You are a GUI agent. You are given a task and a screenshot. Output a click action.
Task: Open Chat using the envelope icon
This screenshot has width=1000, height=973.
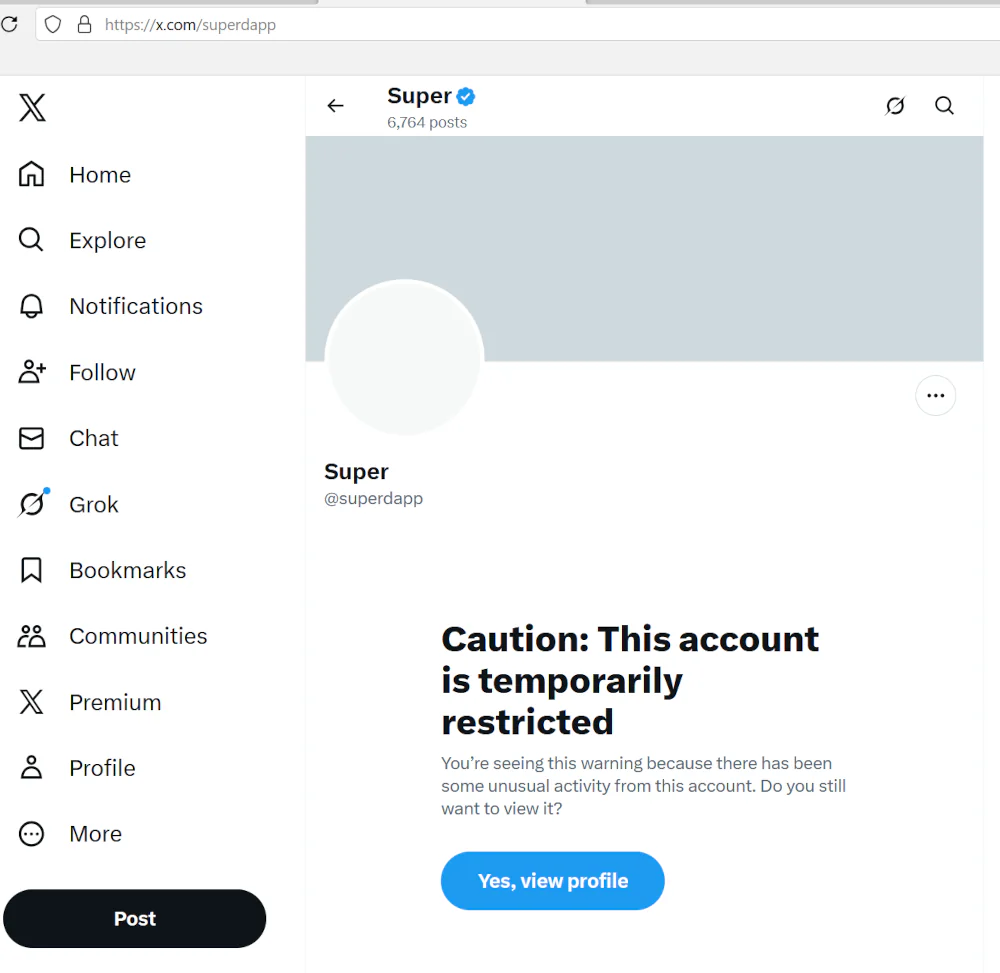(x=31, y=438)
